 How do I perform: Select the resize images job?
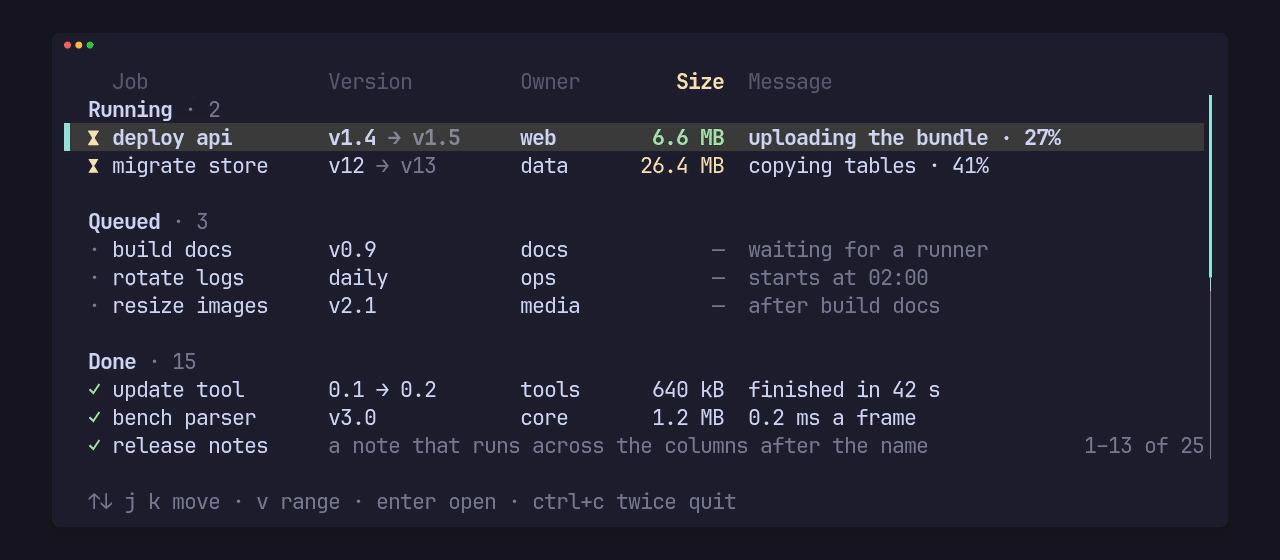click(636, 306)
